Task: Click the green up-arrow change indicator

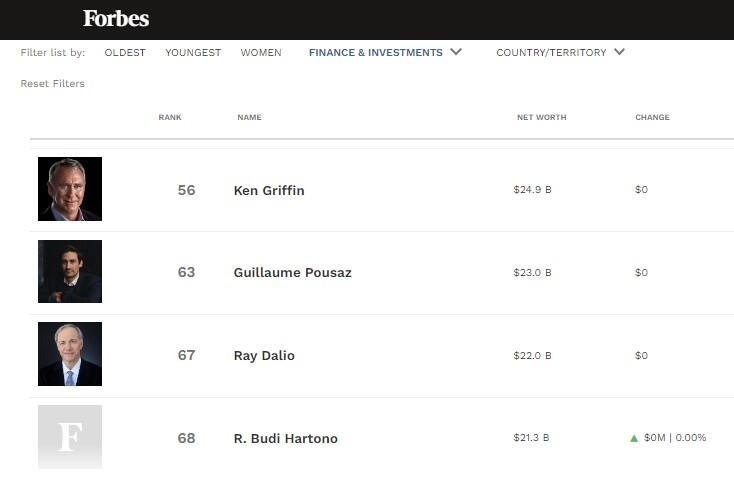Action: point(634,438)
